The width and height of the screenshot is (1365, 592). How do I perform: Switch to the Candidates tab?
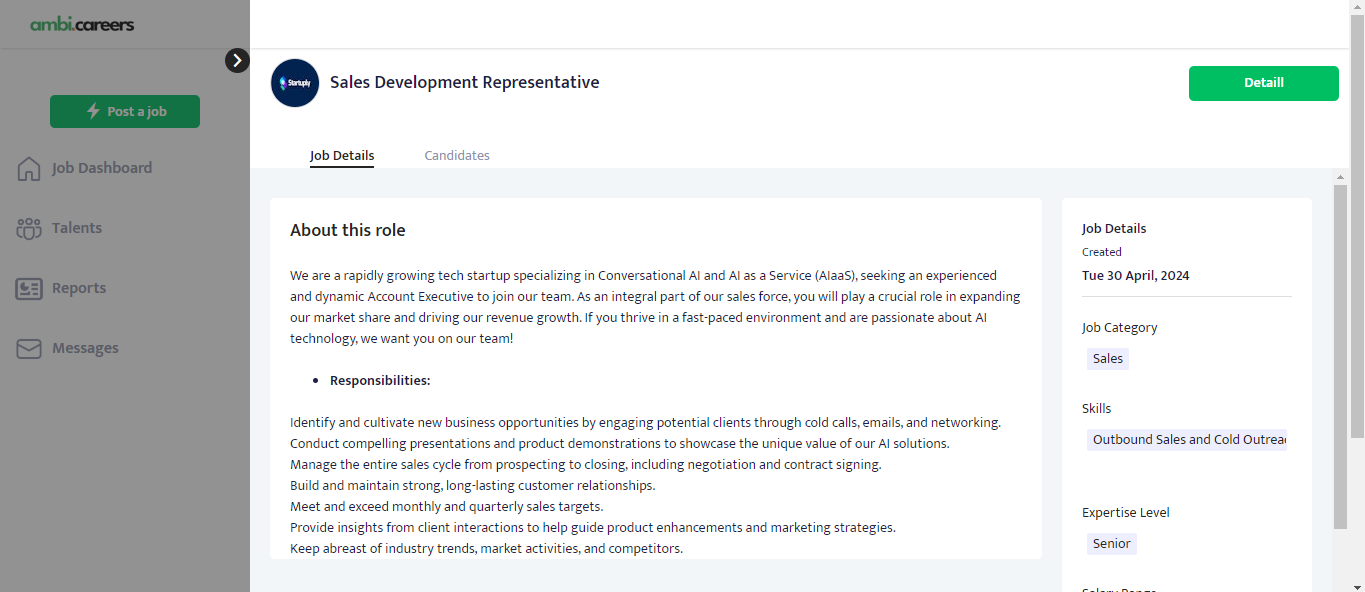tap(457, 156)
